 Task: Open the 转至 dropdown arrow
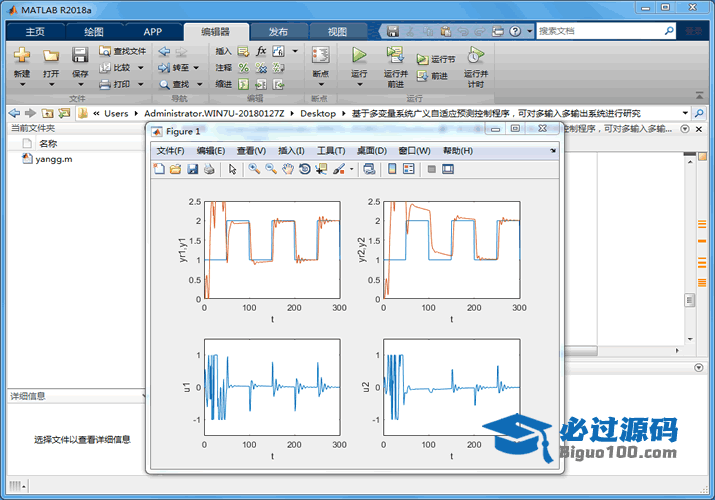coord(196,68)
